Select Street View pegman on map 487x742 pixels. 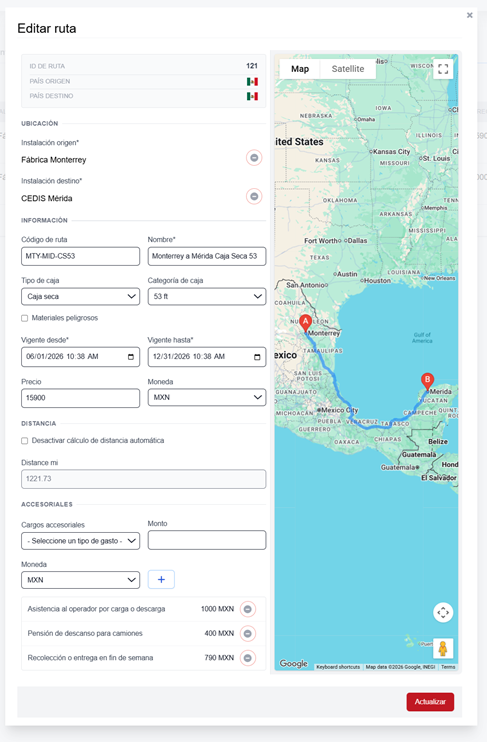click(443, 648)
